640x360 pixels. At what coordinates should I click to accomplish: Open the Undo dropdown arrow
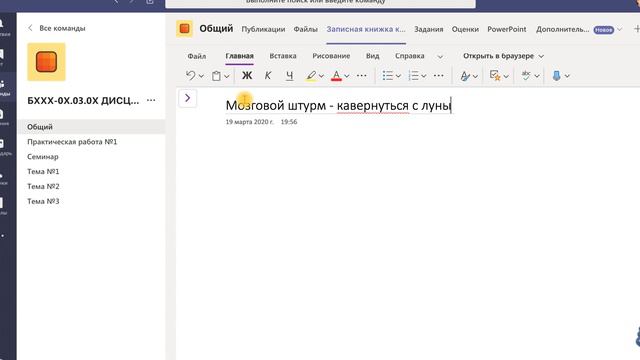click(201, 76)
